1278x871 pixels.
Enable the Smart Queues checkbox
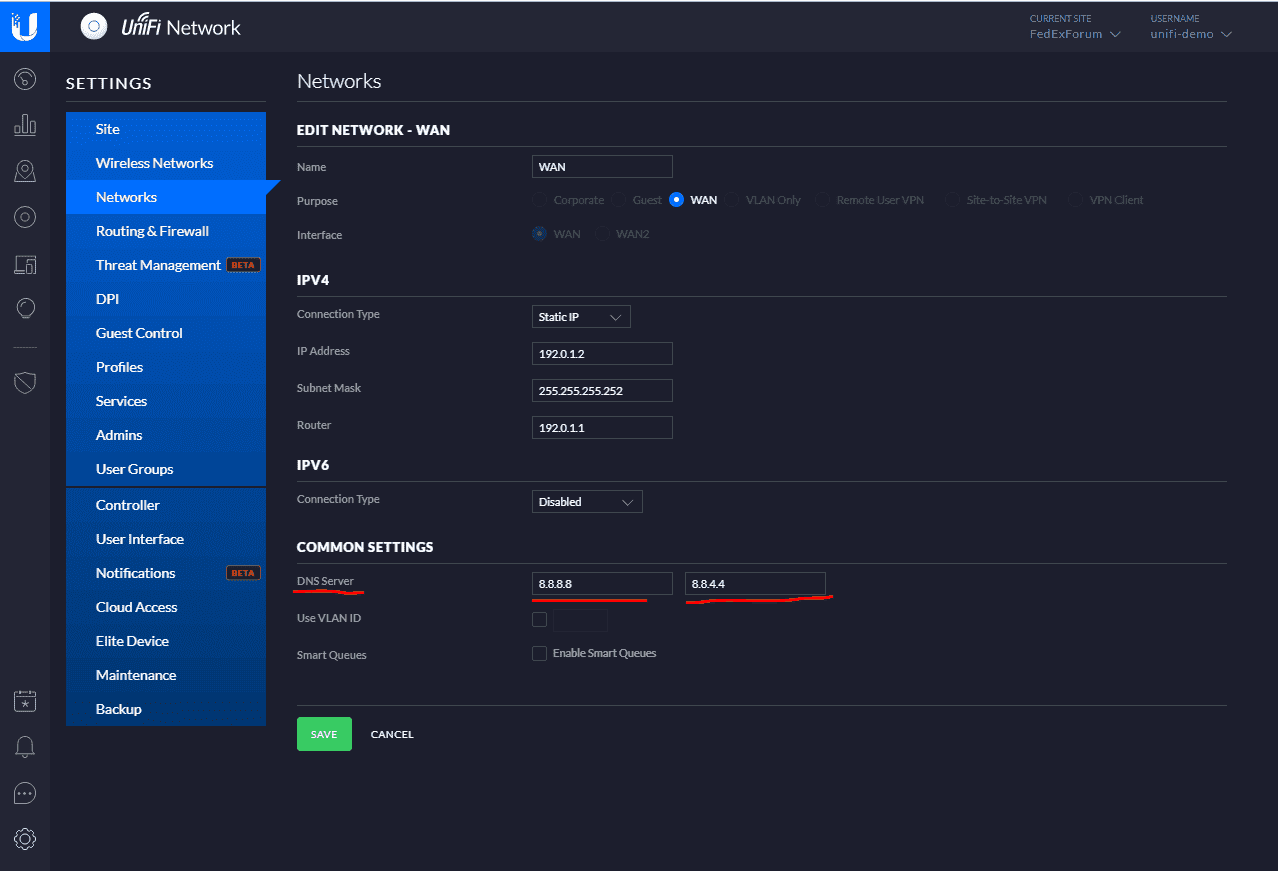click(x=540, y=654)
